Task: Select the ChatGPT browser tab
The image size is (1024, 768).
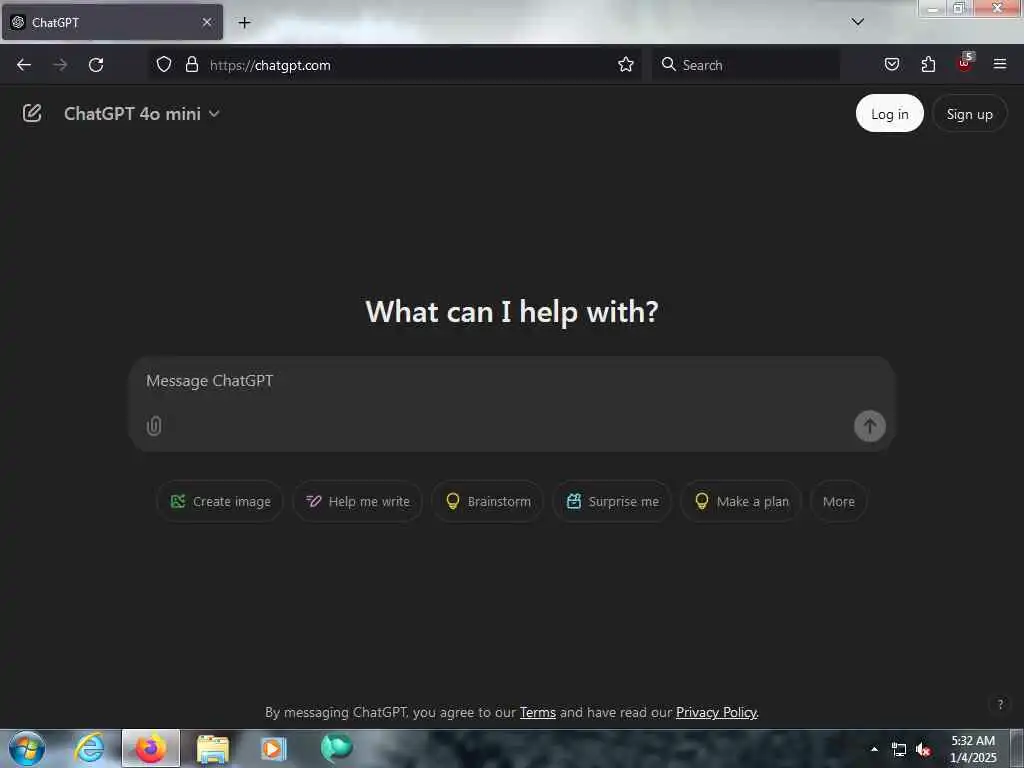Action: tap(112, 22)
